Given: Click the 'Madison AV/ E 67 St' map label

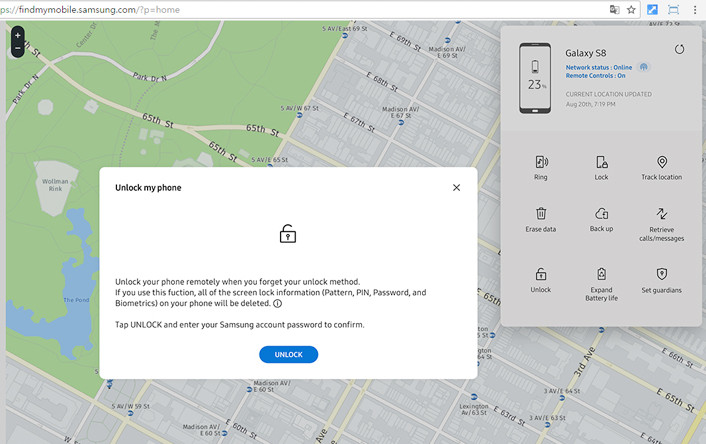Looking at the screenshot, I should point(400,112).
